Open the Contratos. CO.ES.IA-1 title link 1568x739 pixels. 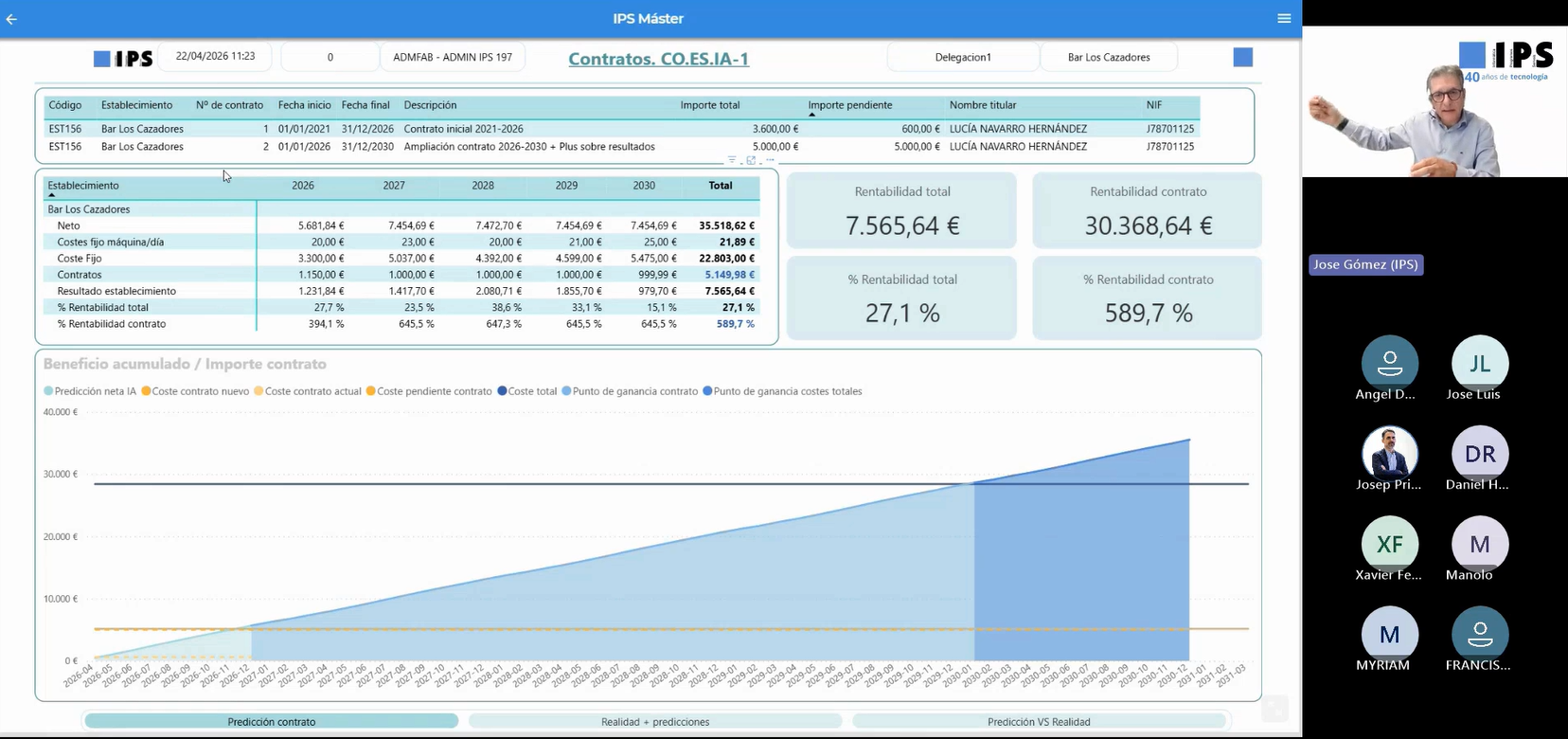658,59
